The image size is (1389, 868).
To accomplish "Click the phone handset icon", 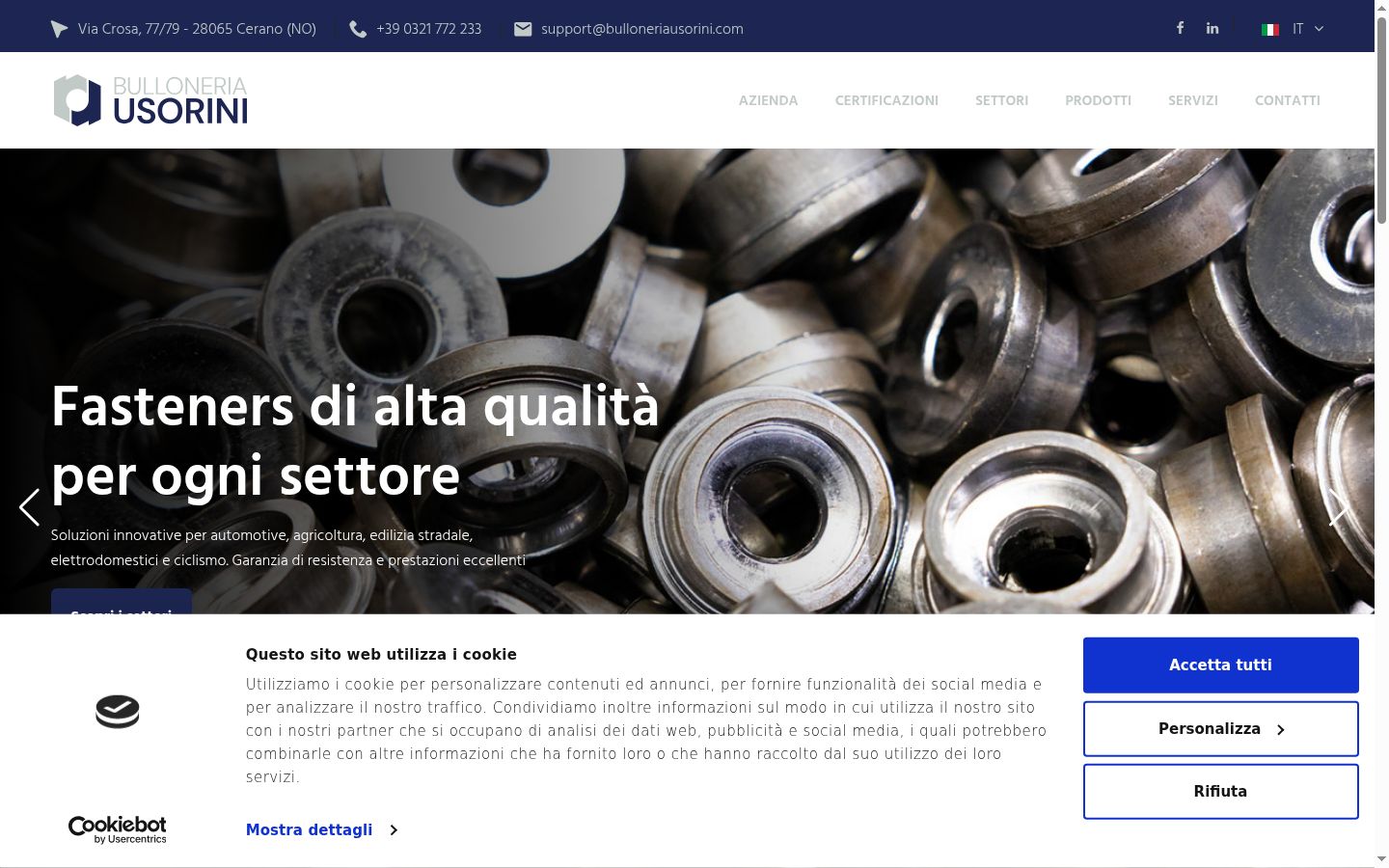I will pyautogui.click(x=358, y=29).
